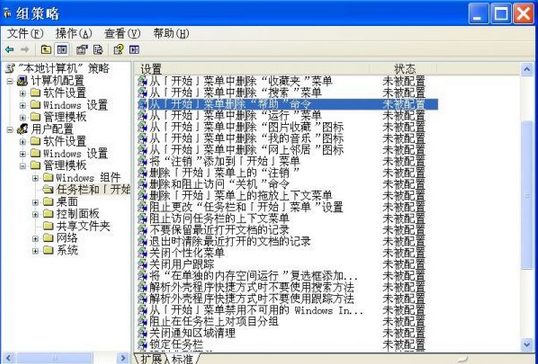Click the folder icon beside 桌面
Screen dimensions: 538x364
coord(48,202)
